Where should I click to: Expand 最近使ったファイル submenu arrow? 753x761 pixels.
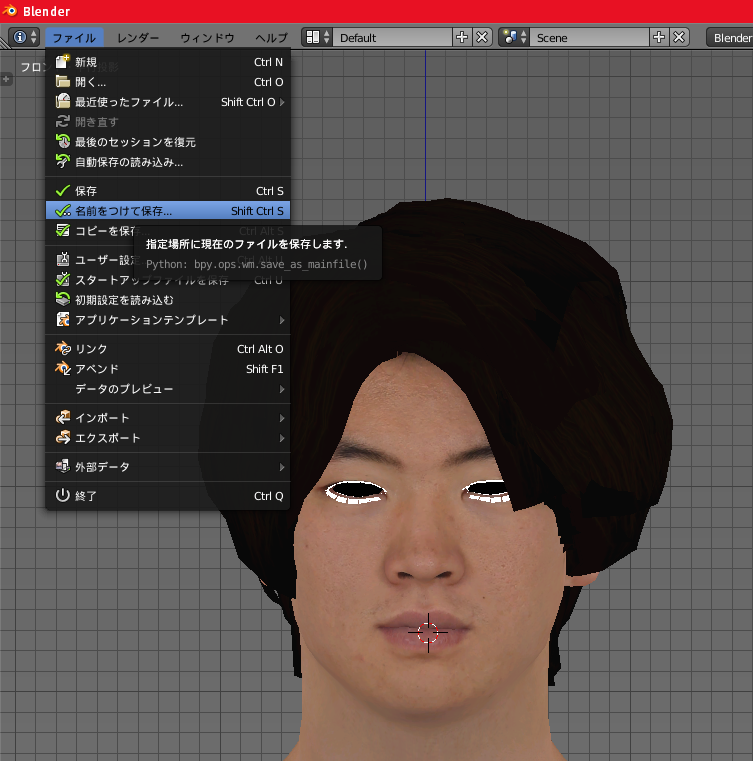(x=282, y=102)
